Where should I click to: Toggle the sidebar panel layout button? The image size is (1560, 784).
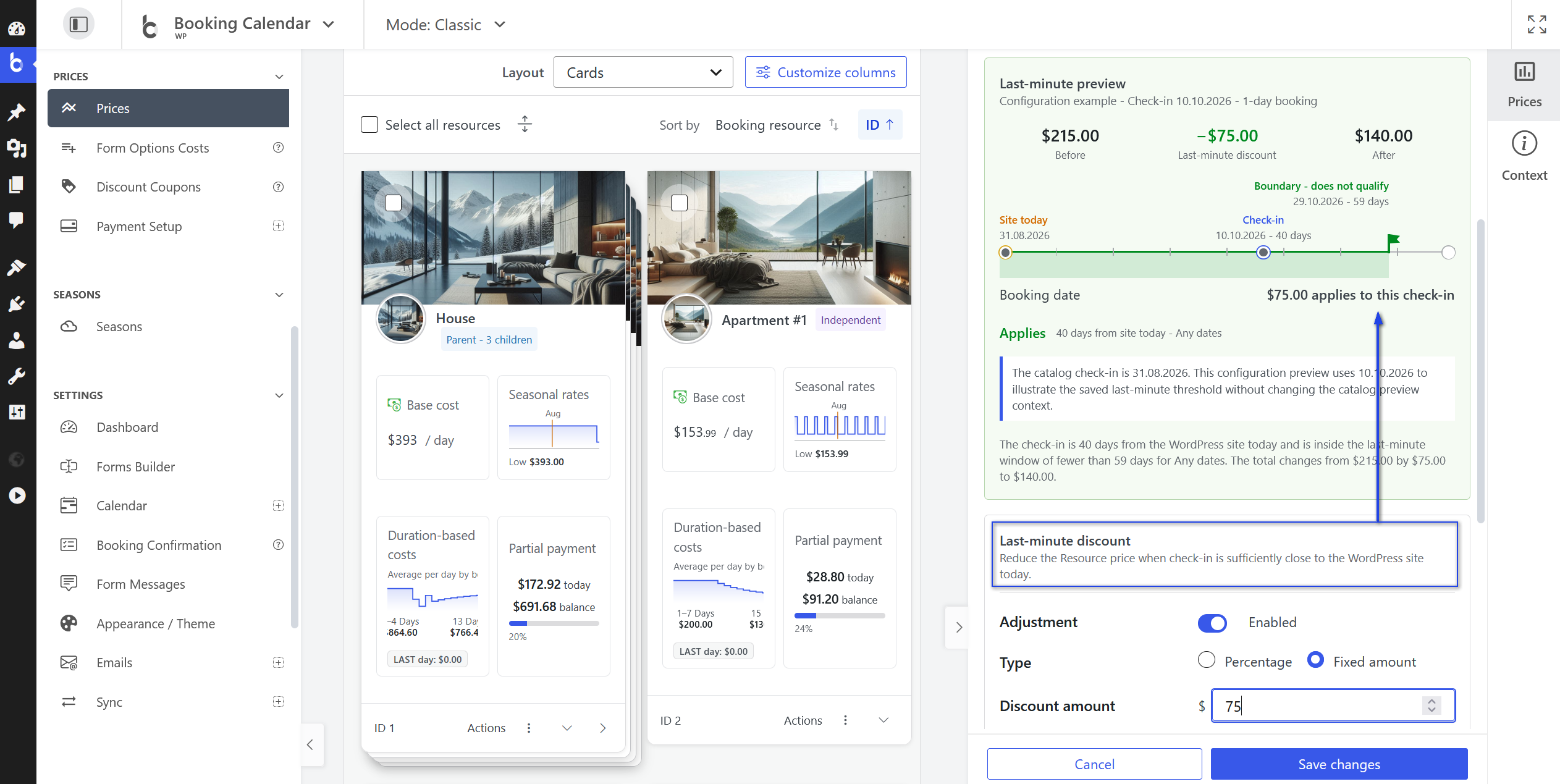[78, 24]
